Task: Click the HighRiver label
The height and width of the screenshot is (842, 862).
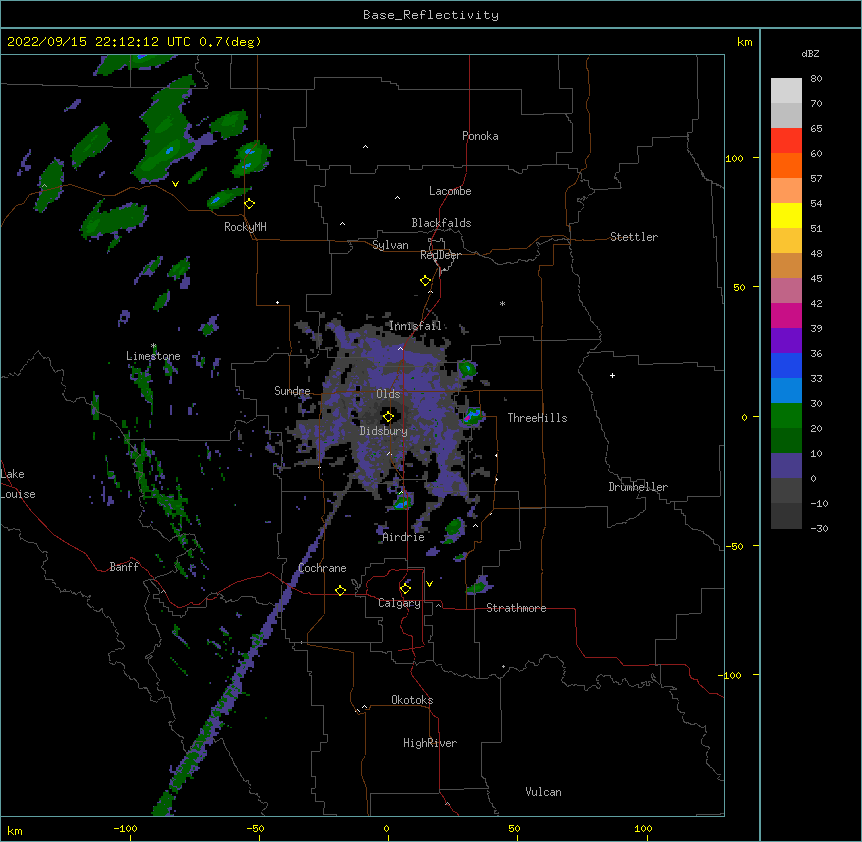Action: [x=430, y=743]
